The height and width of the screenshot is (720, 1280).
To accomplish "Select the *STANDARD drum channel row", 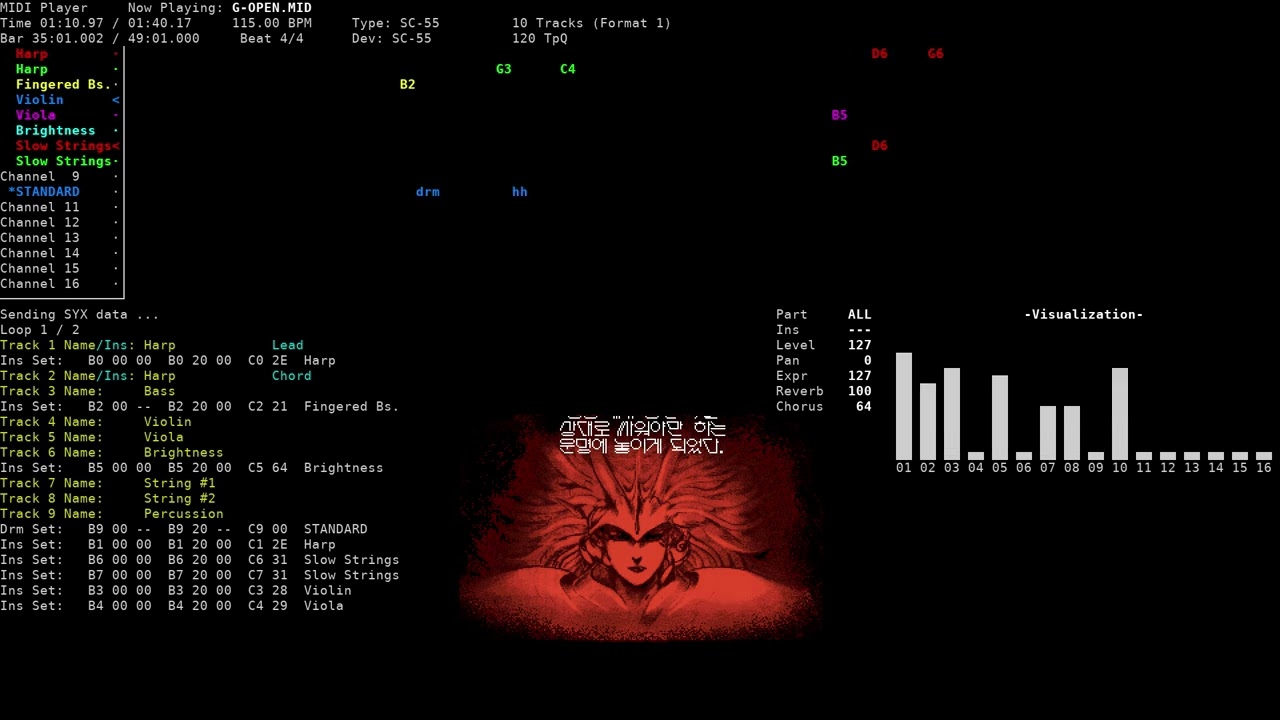I will tap(60, 192).
